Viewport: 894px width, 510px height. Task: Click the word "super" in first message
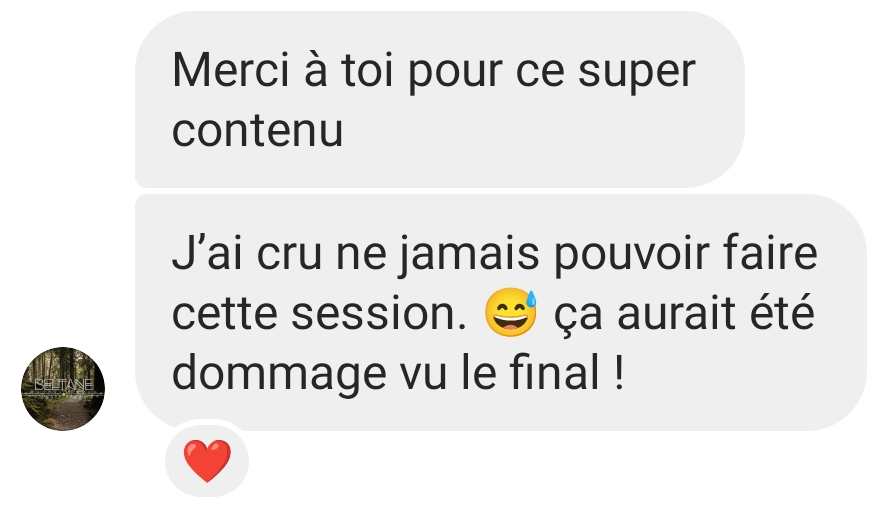[x=636, y=74]
